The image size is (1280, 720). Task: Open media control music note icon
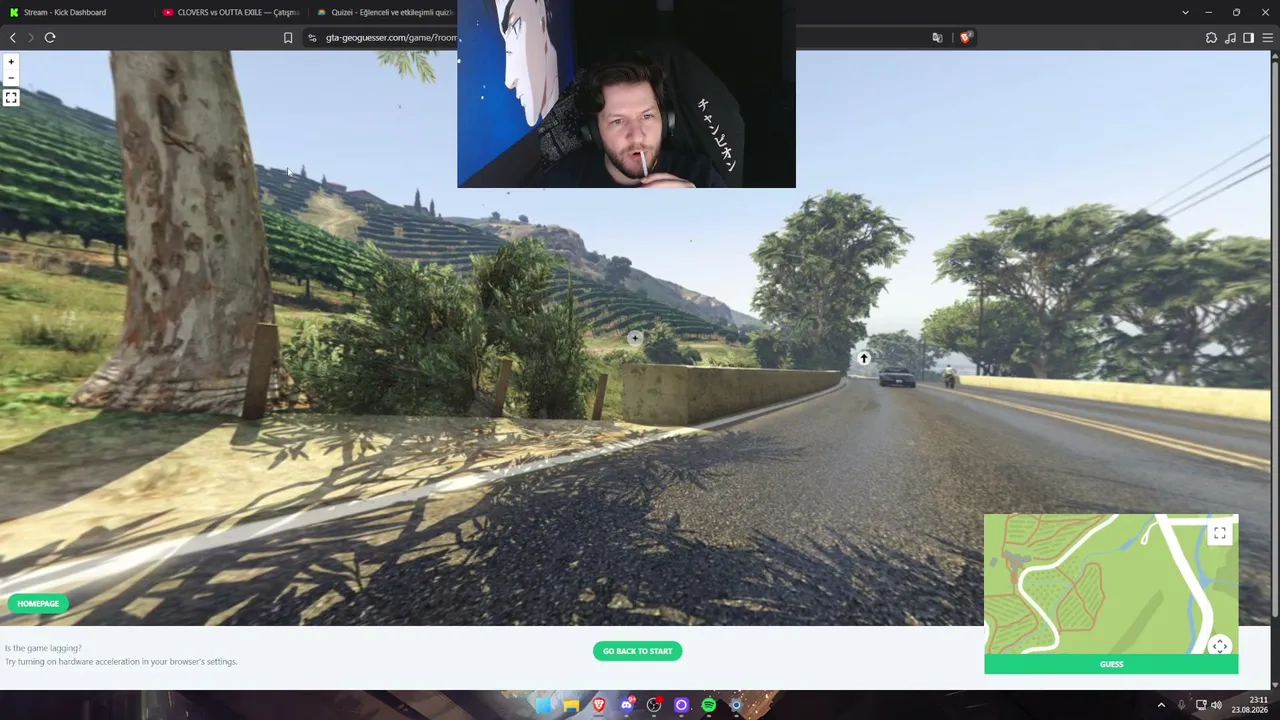click(x=1230, y=38)
